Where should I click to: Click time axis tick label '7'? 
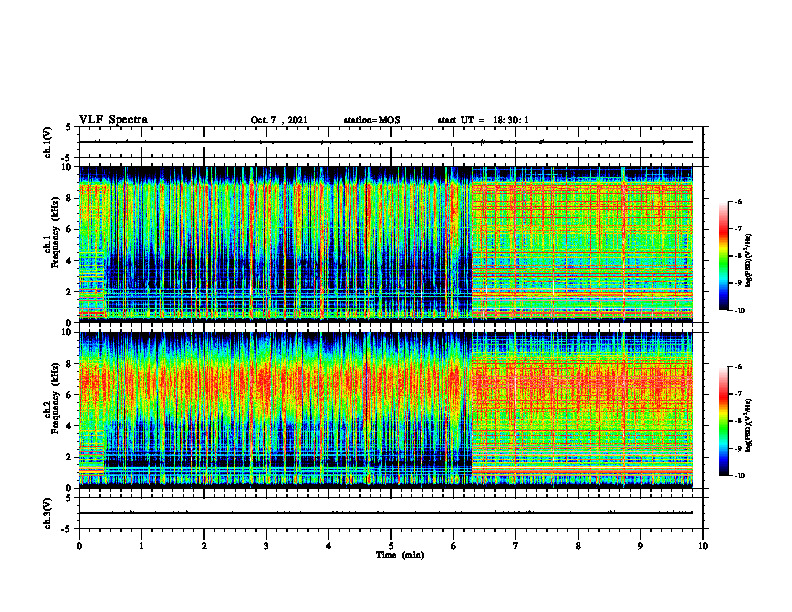point(516,546)
